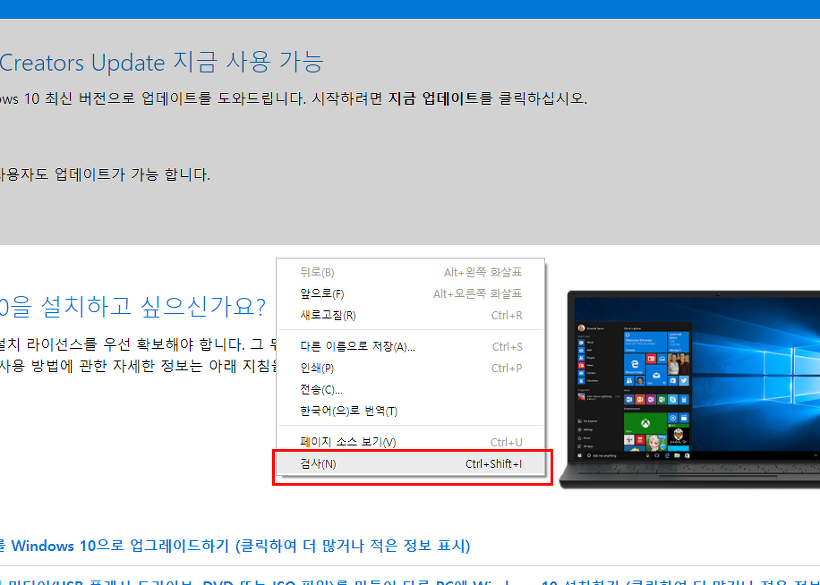
Task: Click the Creators Update 지금 사용 가능 heading
Action: tap(162, 62)
